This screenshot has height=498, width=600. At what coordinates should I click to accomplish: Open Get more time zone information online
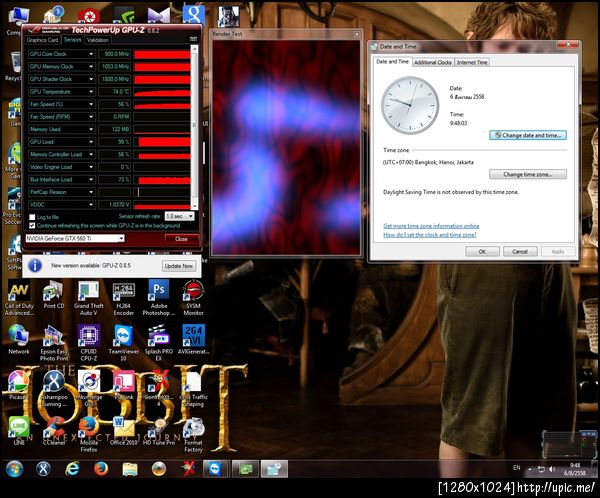pyautogui.click(x=431, y=226)
